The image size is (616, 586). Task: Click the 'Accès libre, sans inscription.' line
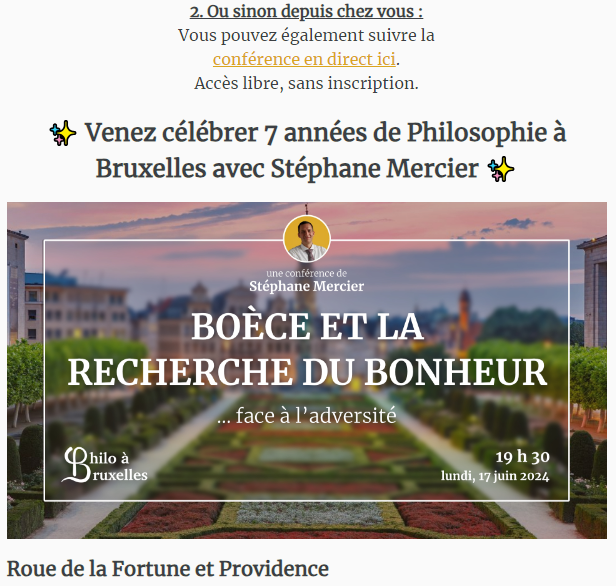pyautogui.click(x=306, y=83)
